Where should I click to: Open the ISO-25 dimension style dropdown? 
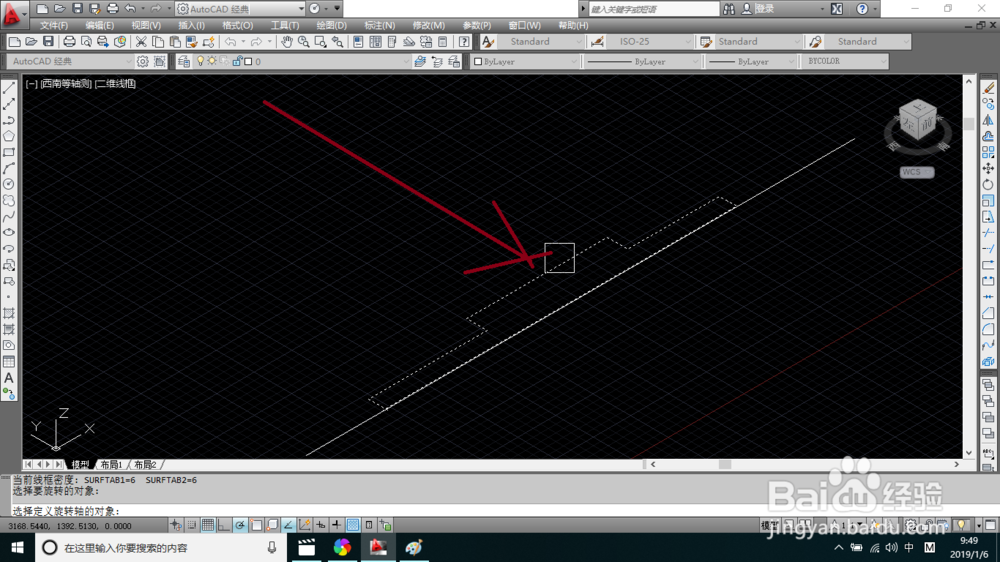click(x=651, y=41)
